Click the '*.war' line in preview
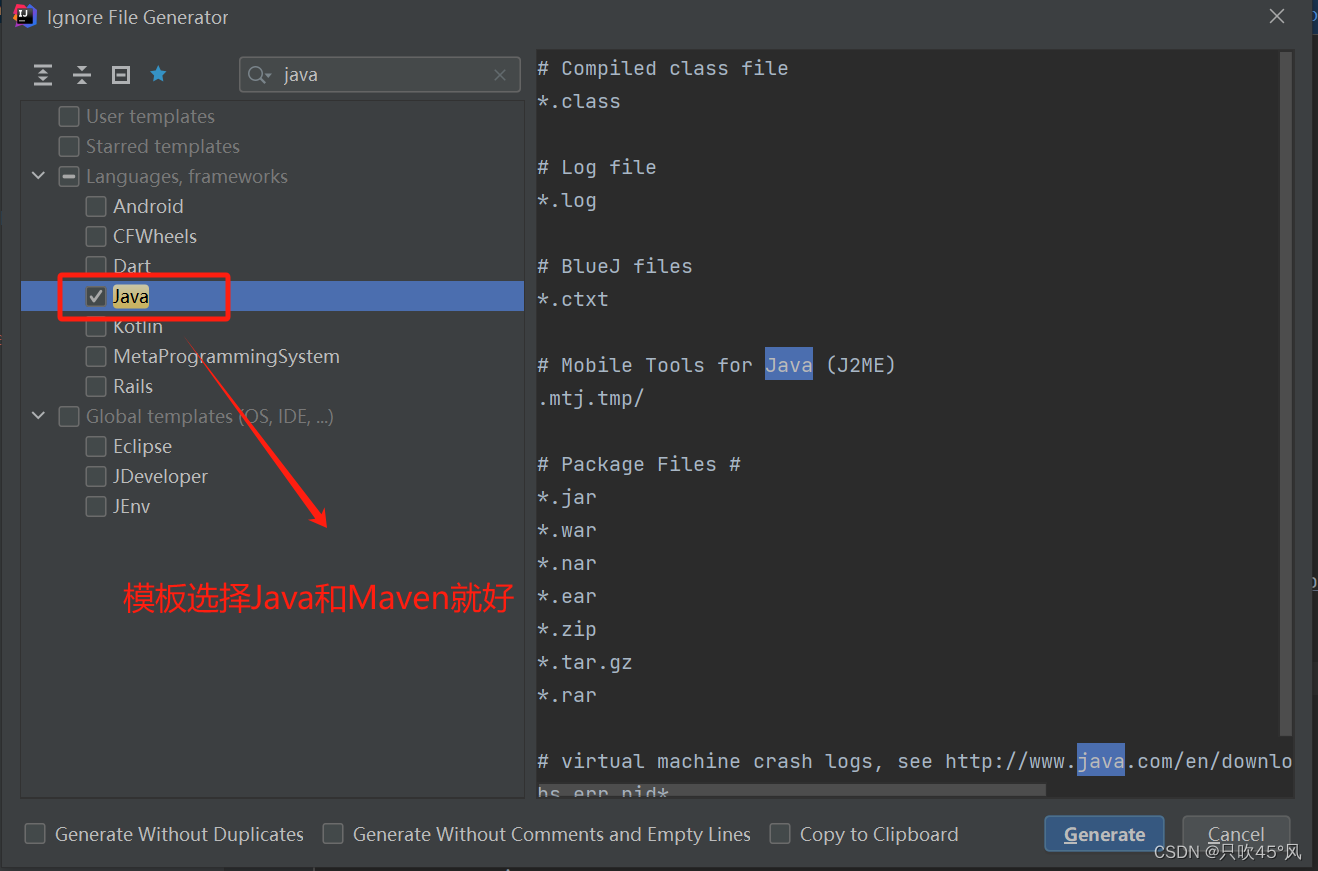Image resolution: width=1318 pixels, height=871 pixels. (x=567, y=530)
